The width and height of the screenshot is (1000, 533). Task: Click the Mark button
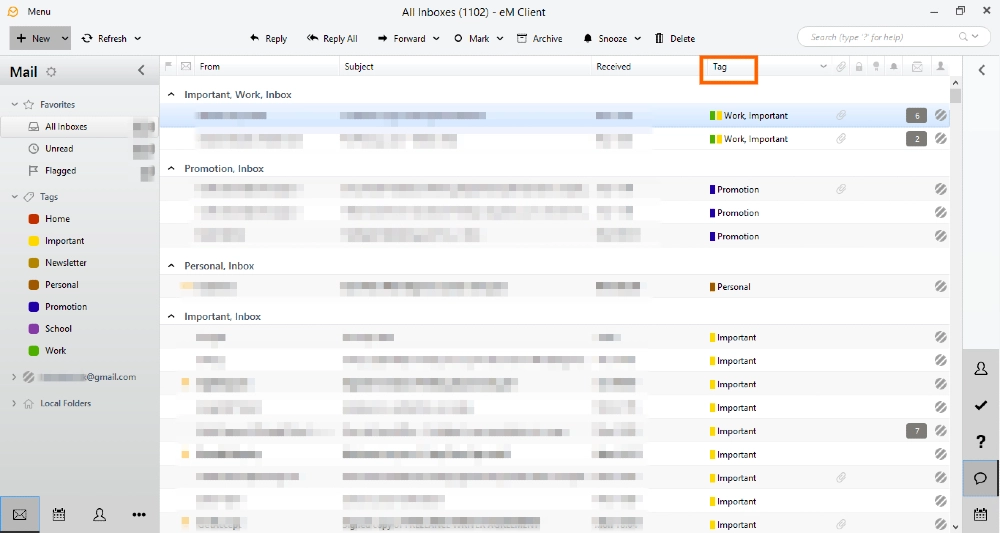(x=472, y=38)
